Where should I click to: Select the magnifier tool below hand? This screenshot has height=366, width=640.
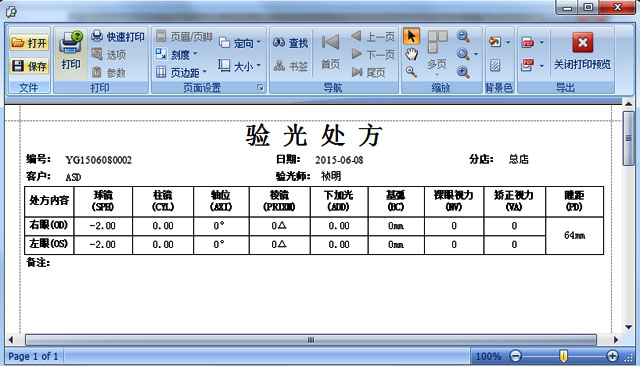(411, 72)
